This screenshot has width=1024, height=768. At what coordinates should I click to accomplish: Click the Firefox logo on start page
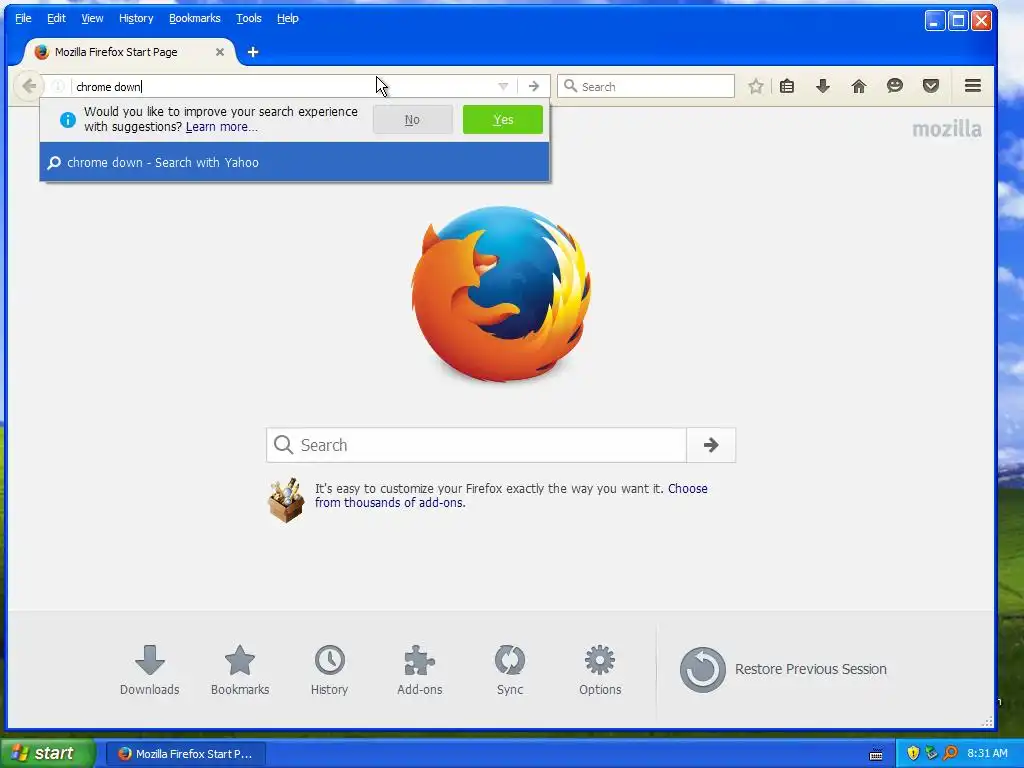click(x=502, y=295)
